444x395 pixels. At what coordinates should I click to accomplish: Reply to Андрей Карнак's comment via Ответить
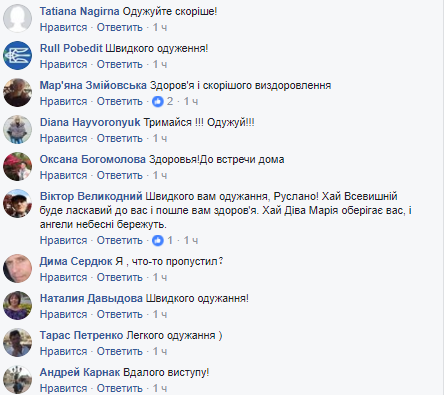(120, 388)
